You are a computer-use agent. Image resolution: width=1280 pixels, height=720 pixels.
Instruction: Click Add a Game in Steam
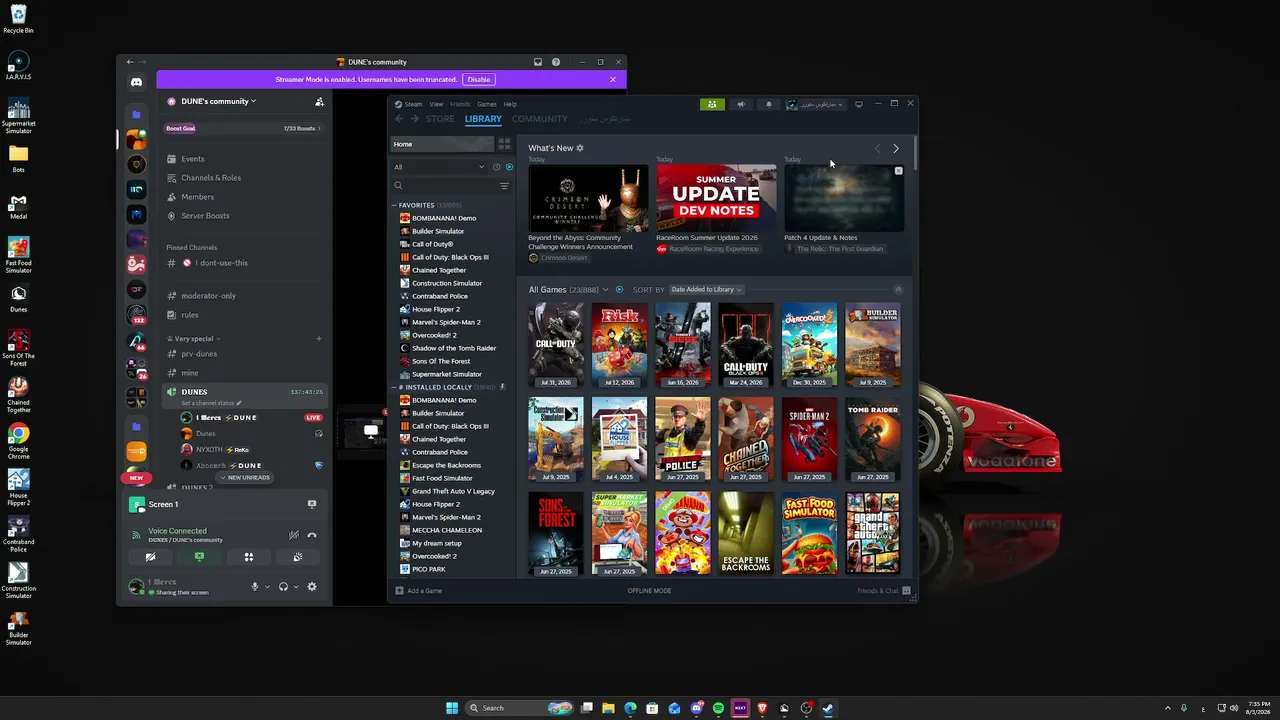[x=419, y=591]
